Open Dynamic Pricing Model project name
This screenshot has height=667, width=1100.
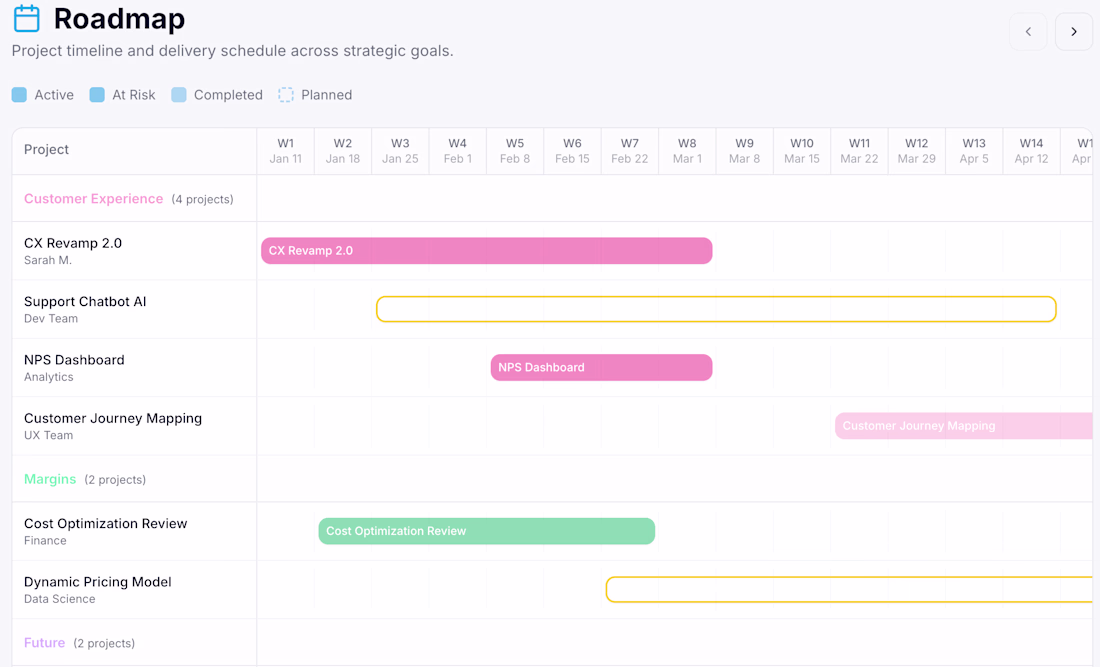tap(98, 582)
